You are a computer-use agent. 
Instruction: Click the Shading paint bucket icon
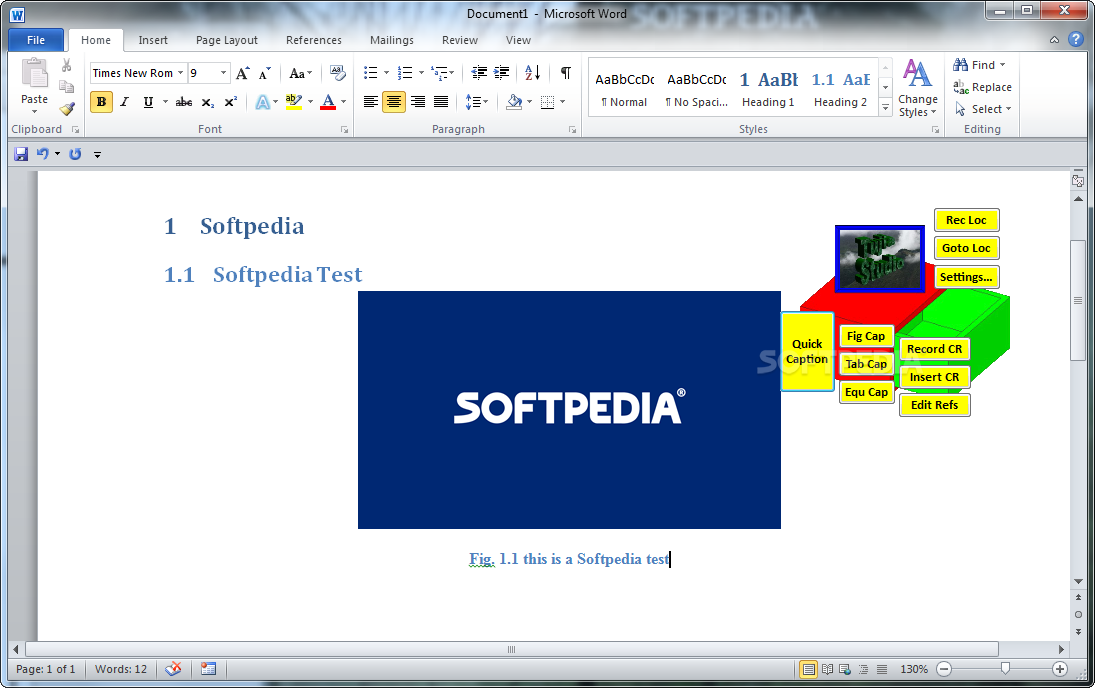pos(515,102)
